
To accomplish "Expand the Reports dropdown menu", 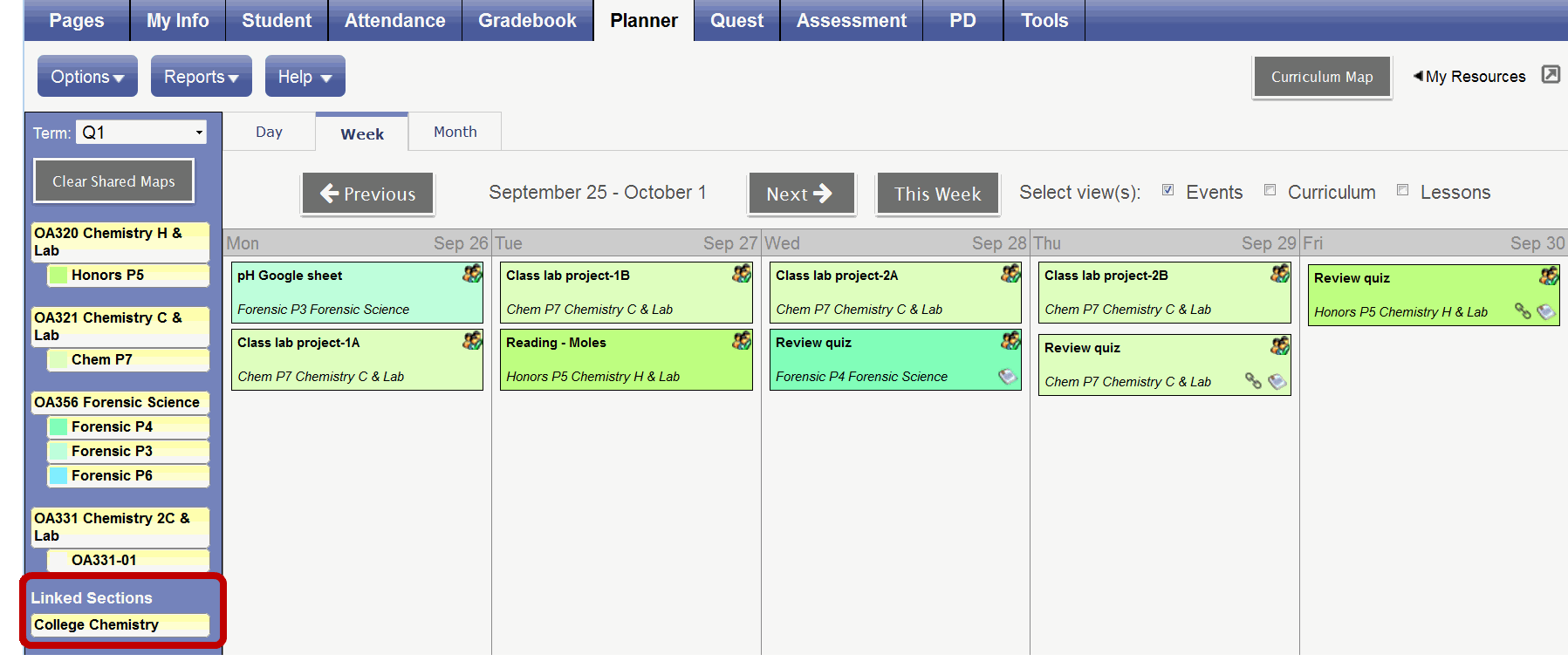I will pyautogui.click(x=201, y=77).
